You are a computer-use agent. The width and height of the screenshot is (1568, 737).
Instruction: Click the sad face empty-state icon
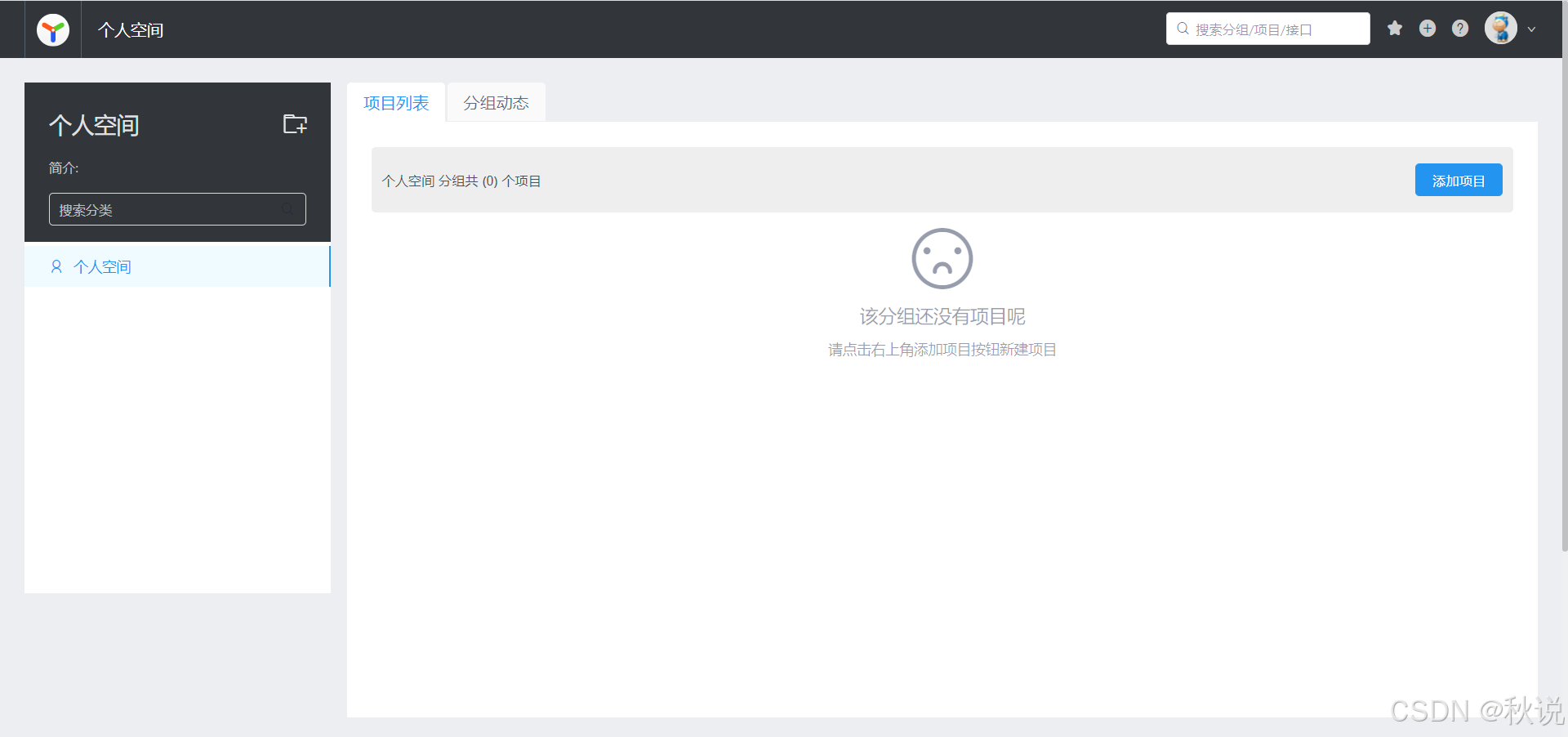pyautogui.click(x=942, y=258)
